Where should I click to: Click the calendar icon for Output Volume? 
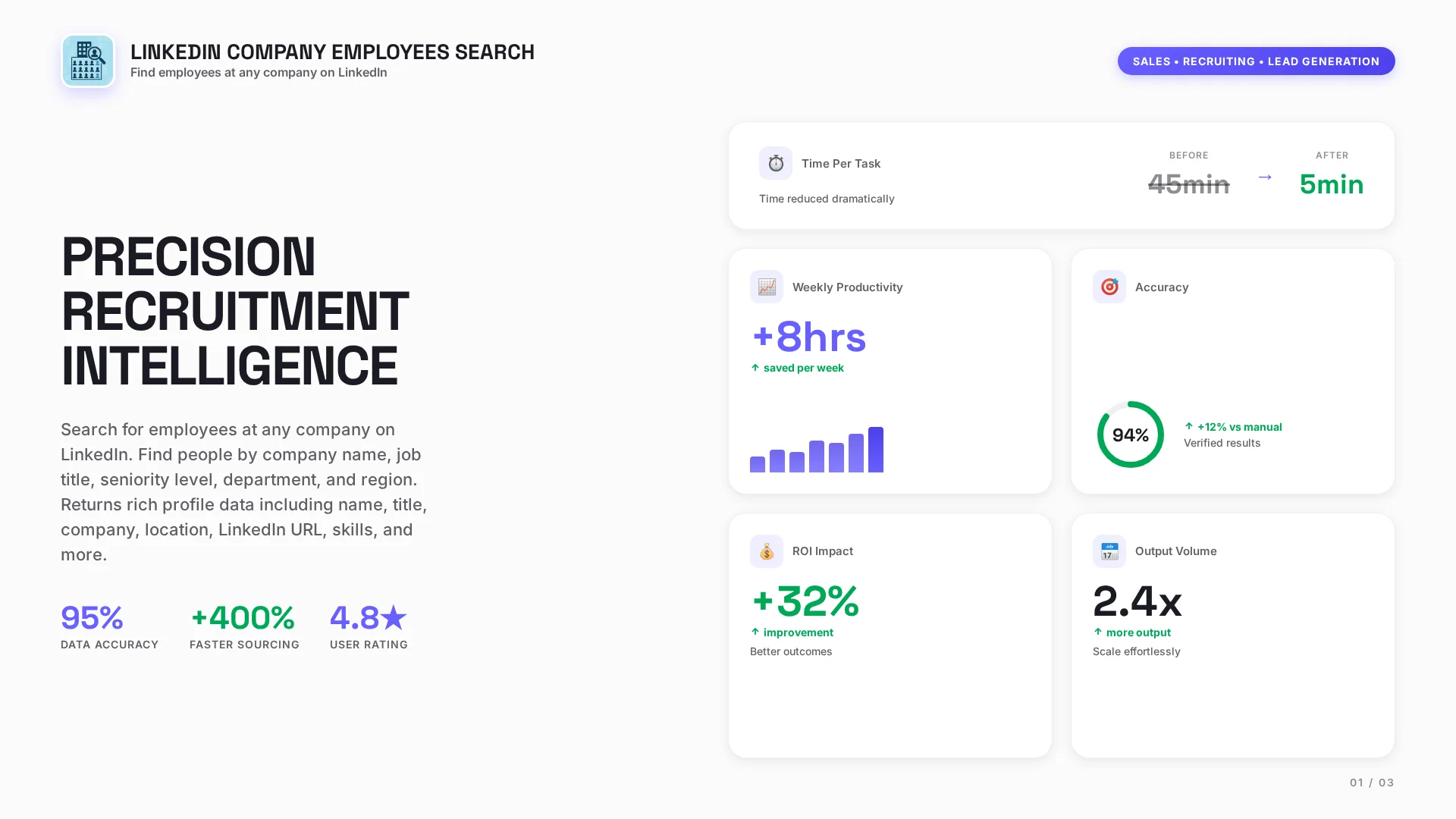[x=1109, y=551]
